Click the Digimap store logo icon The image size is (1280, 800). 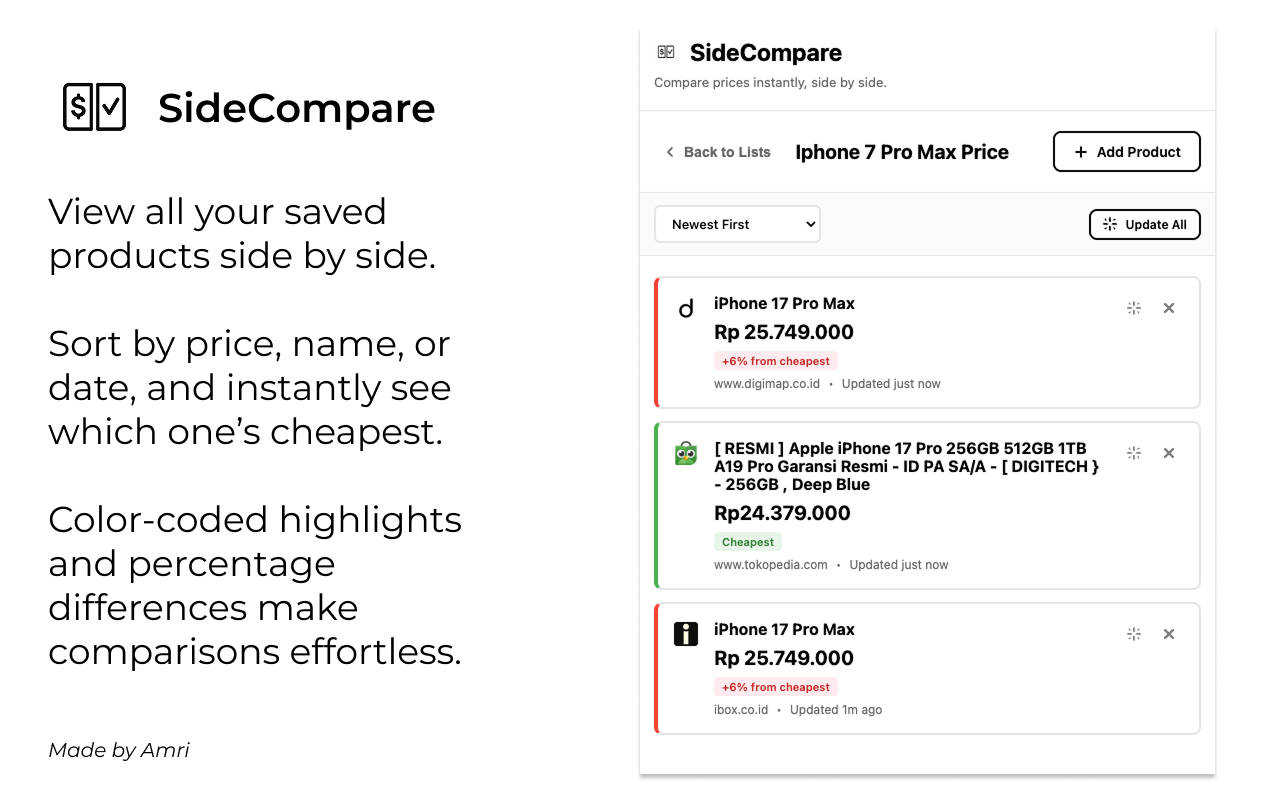tap(685, 308)
